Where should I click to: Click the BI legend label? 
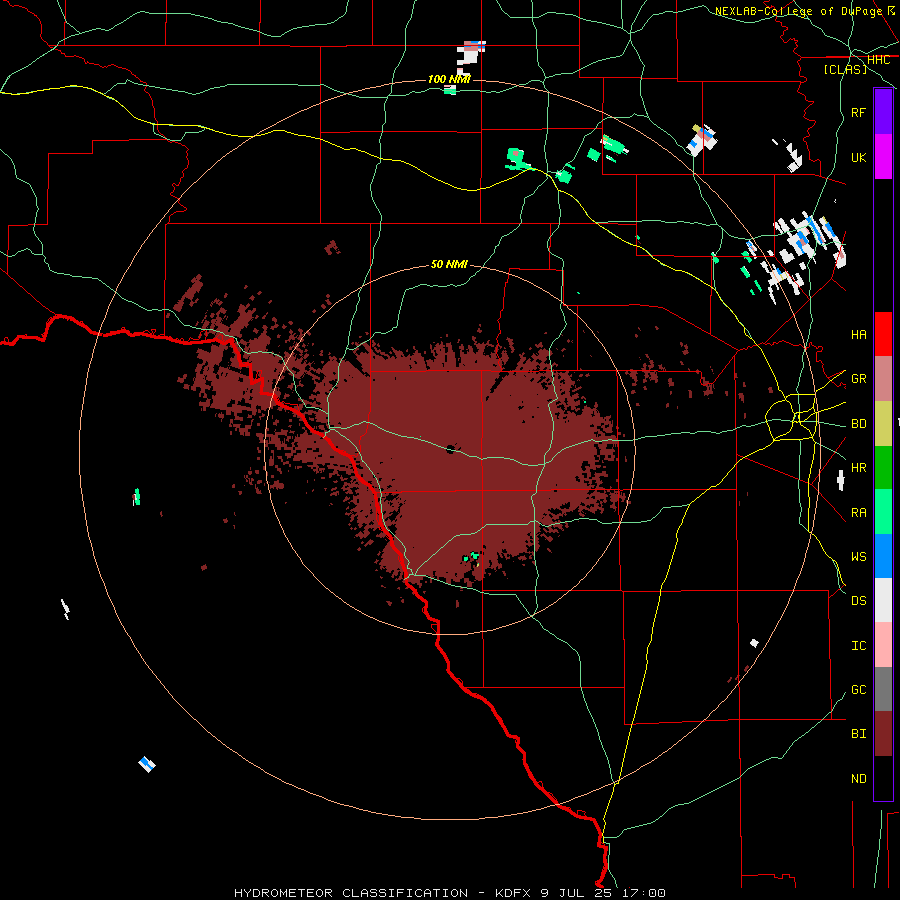click(859, 734)
